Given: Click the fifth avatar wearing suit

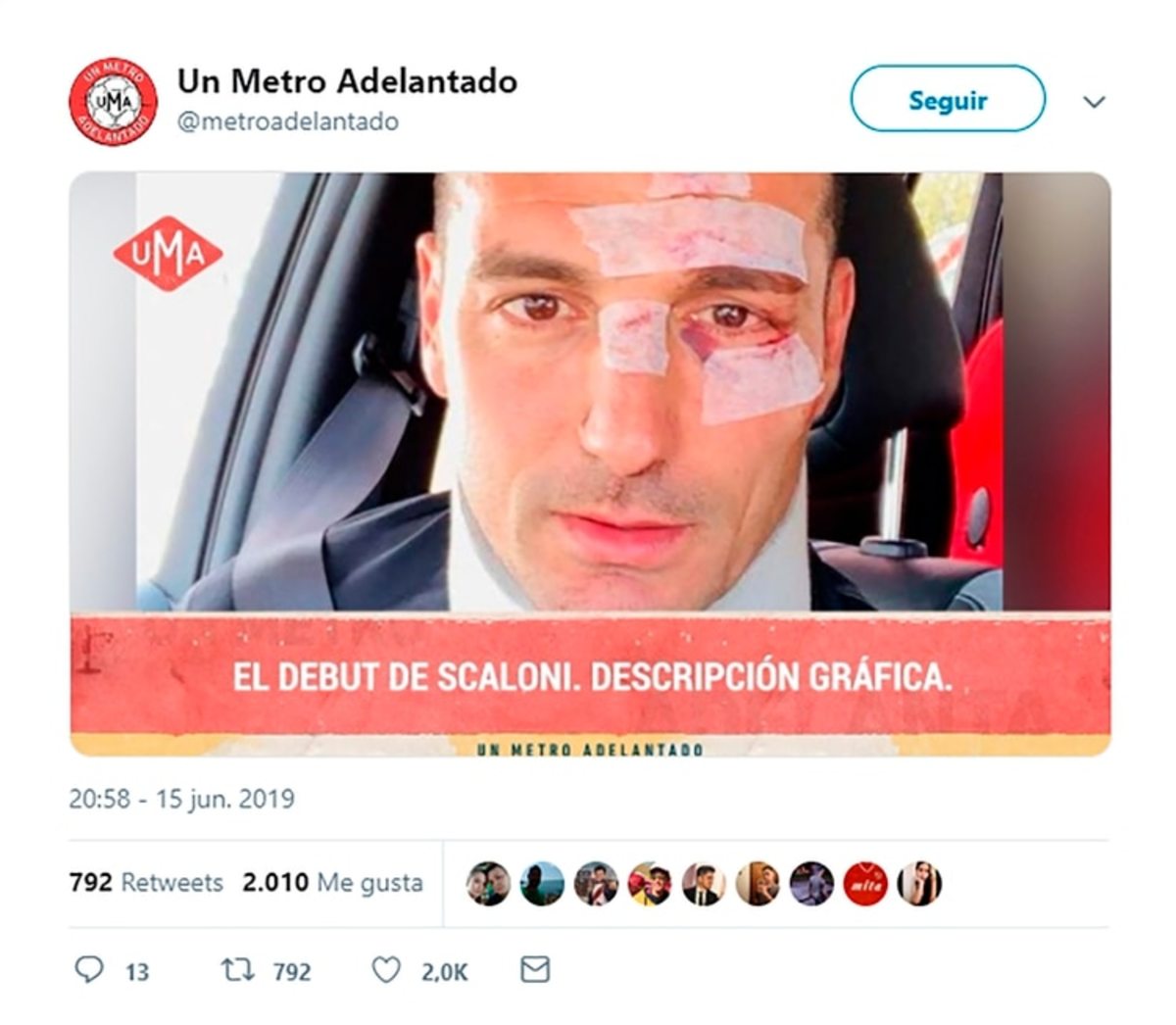Looking at the screenshot, I should pos(704,884).
